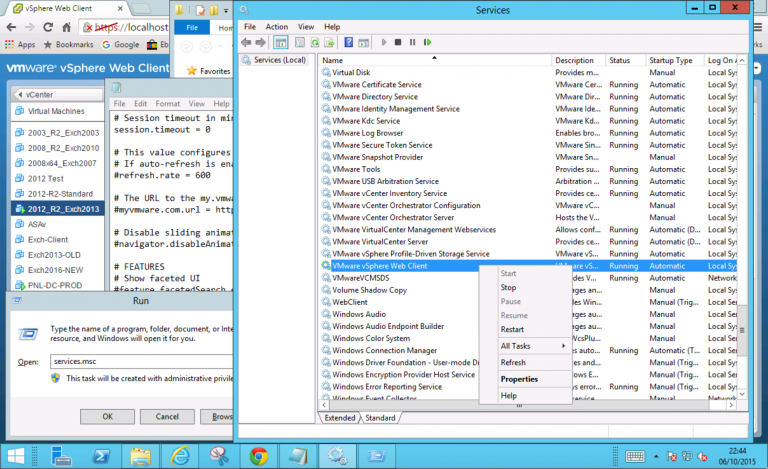
Task: Switch to the Standard tab
Action: (380, 418)
